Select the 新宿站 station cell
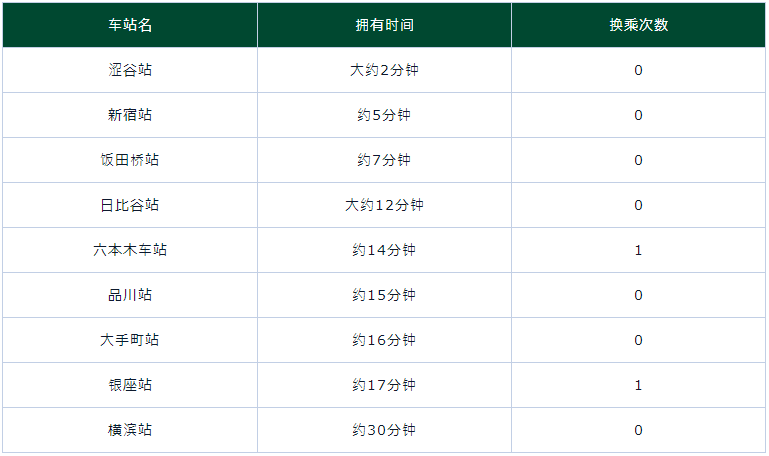The width and height of the screenshot is (769, 456). 130,115
